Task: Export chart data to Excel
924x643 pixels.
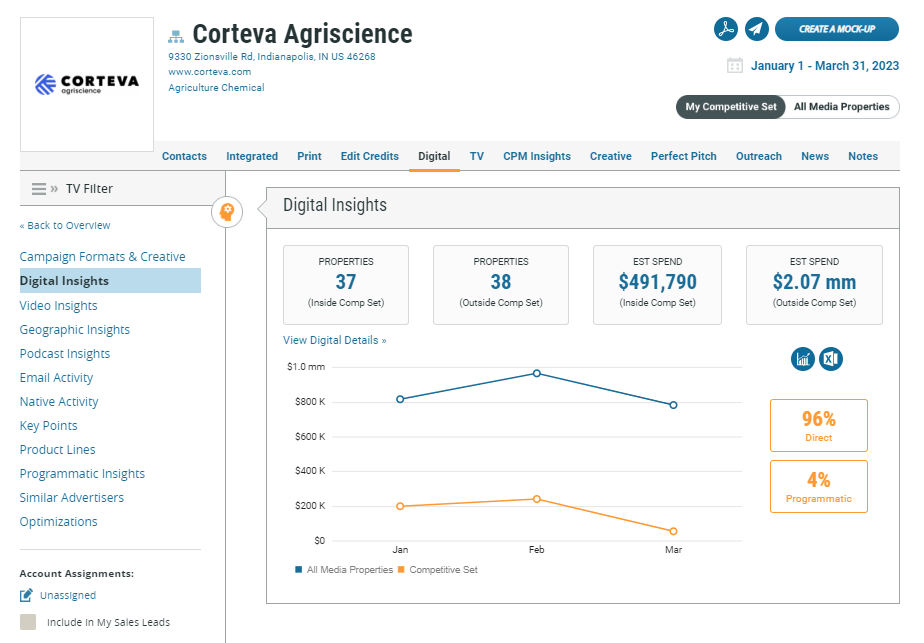Action: [831, 359]
